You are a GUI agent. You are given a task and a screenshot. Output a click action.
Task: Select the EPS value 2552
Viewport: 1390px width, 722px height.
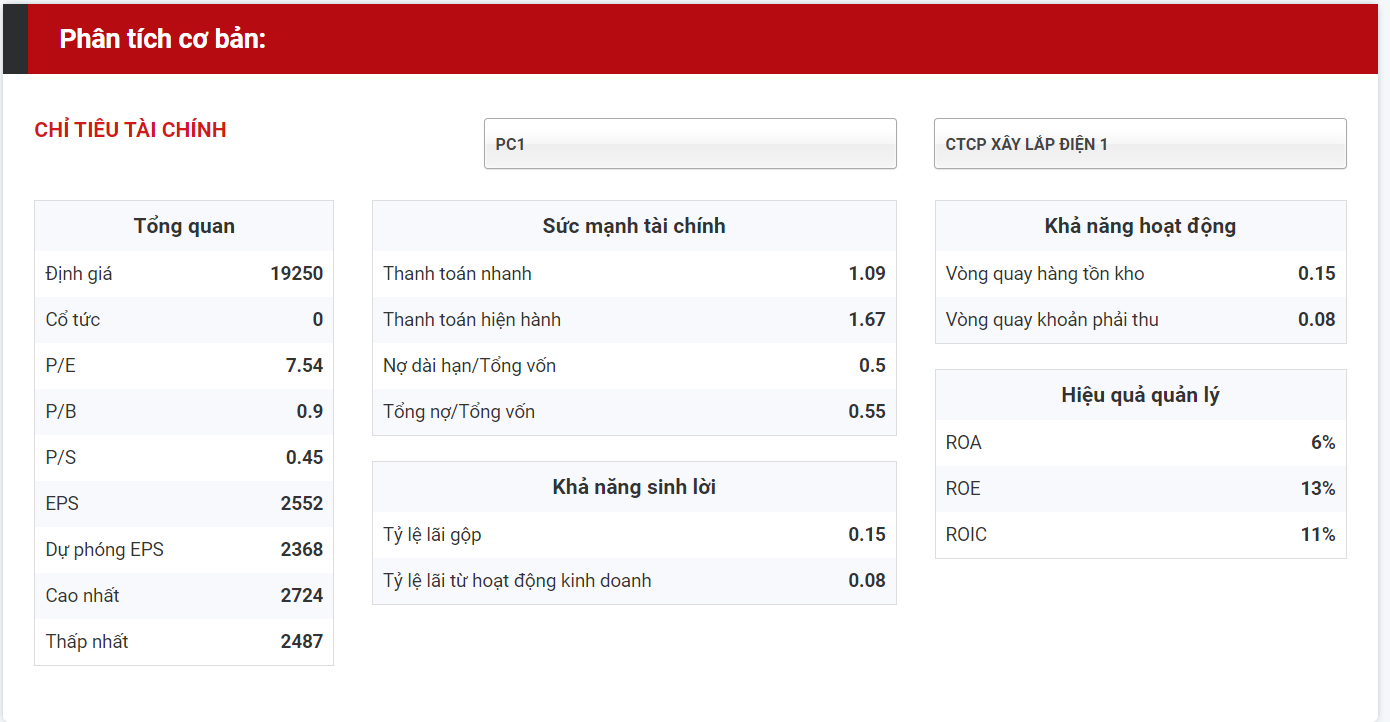pos(302,504)
